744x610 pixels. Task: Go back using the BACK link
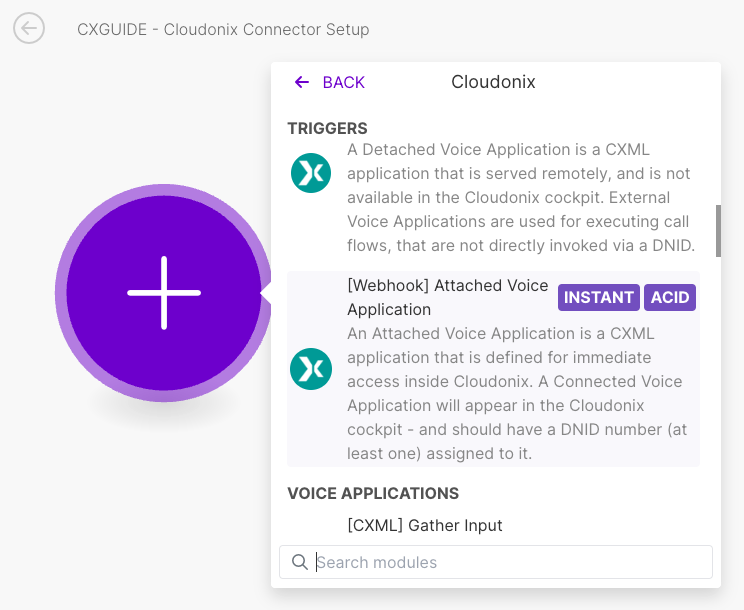click(343, 82)
